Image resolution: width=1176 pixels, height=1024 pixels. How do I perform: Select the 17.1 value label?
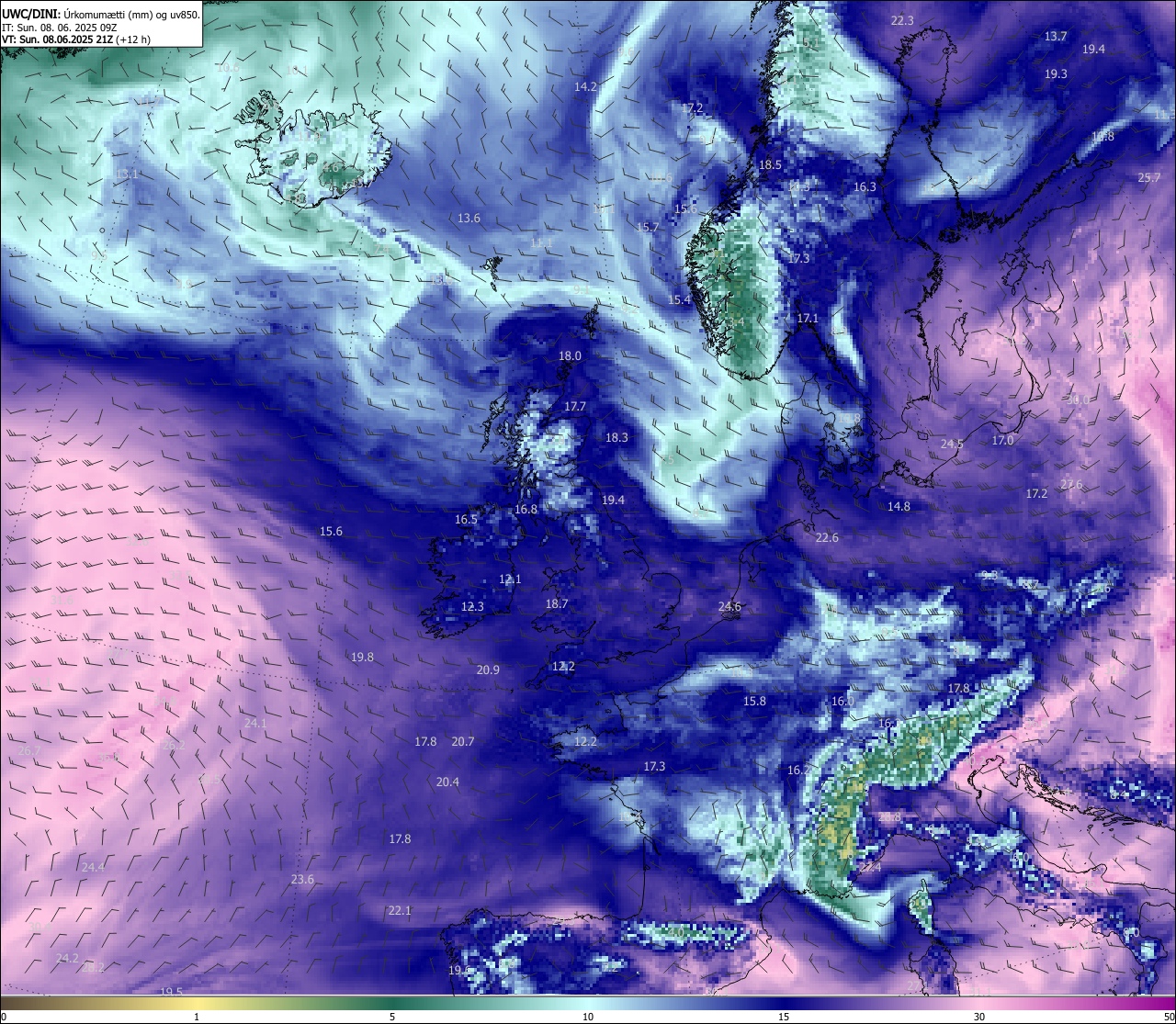click(x=807, y=319)
